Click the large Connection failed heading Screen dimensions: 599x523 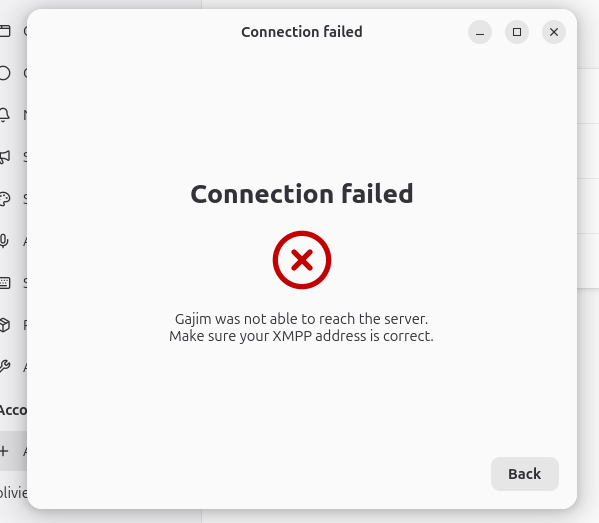coord(302,194)
